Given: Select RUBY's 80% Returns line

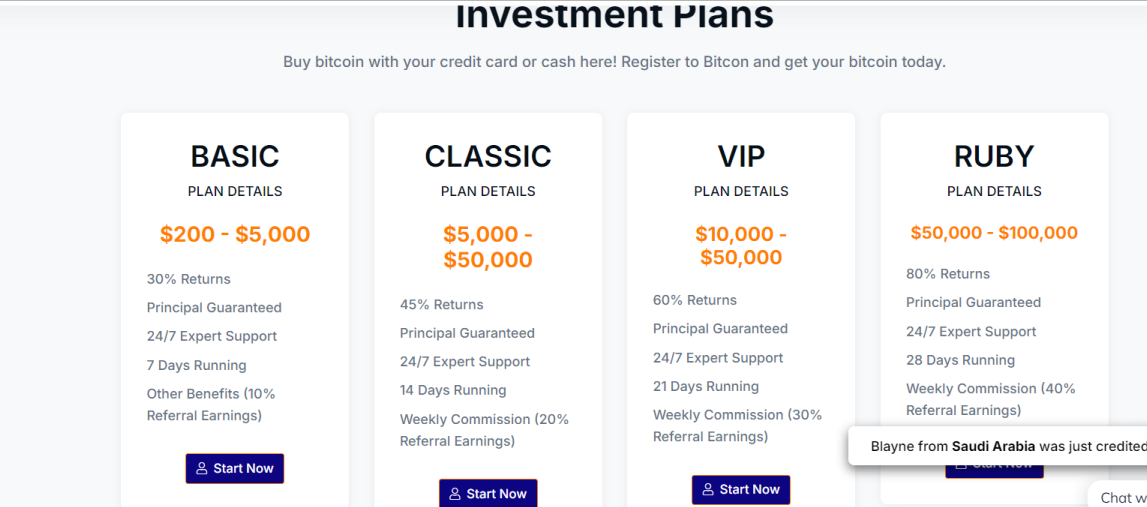Looking at the screenshot, I should coord(948,274).
